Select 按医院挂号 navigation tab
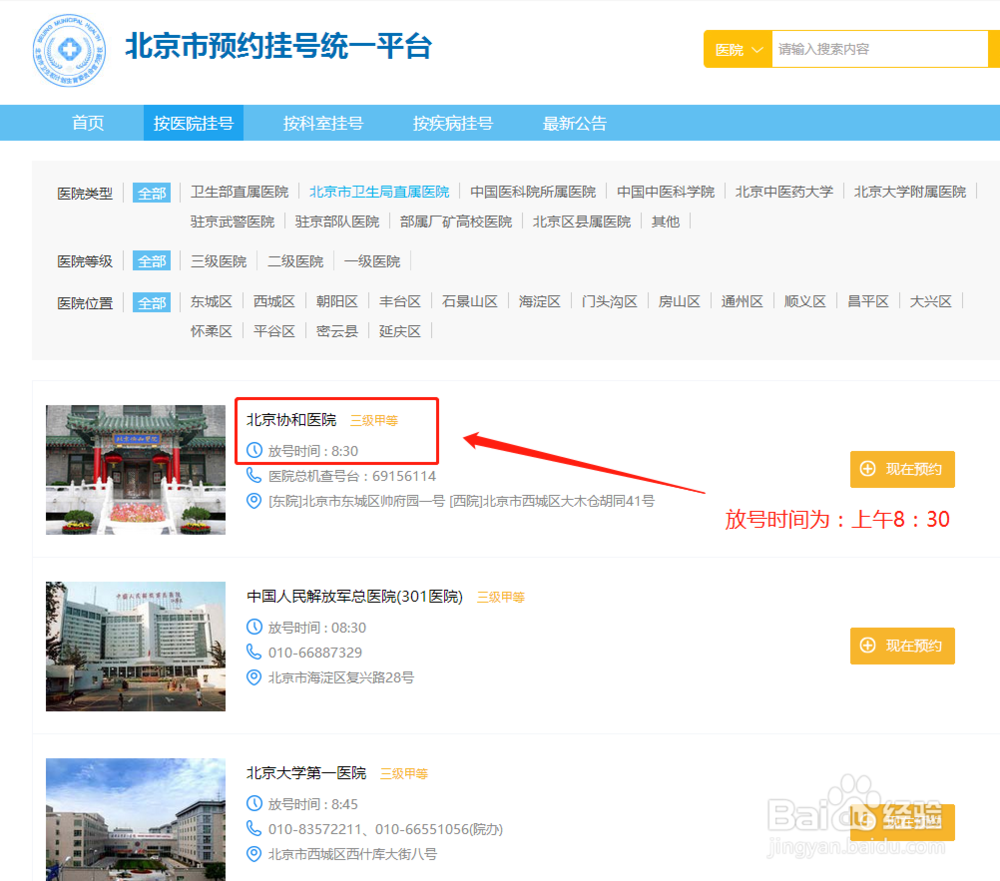This screenshot has width=1000, height=881. [x=193, y=123]
